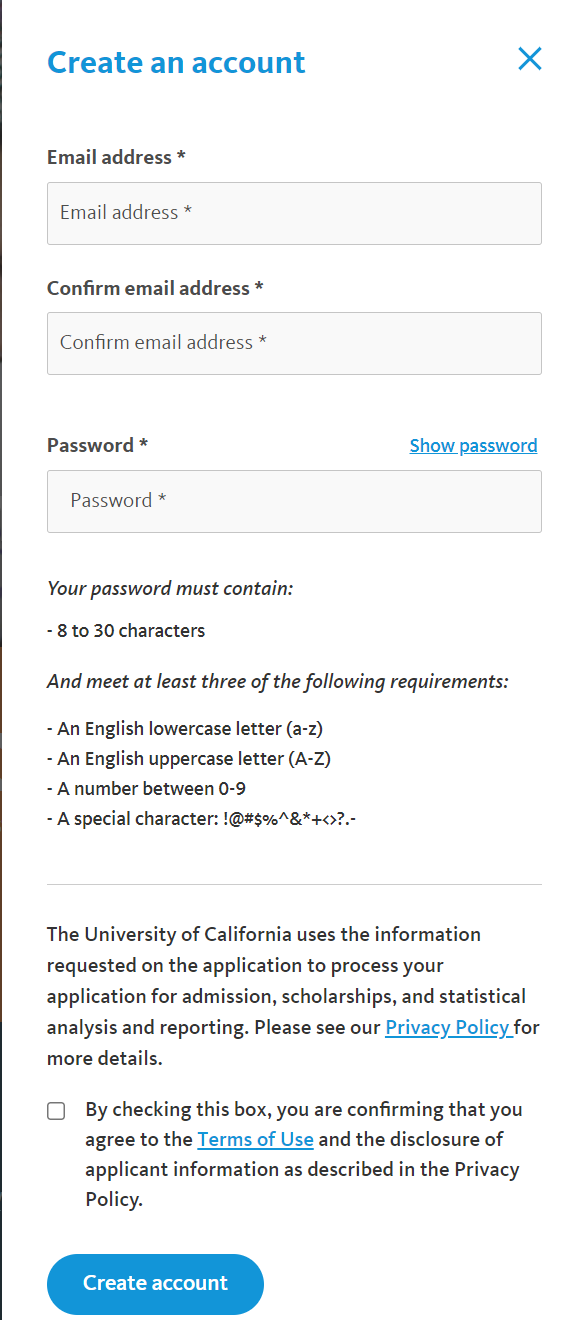Click the 'Your password must contain' line
The image size is (585, 1320).
tap(170, 589)
